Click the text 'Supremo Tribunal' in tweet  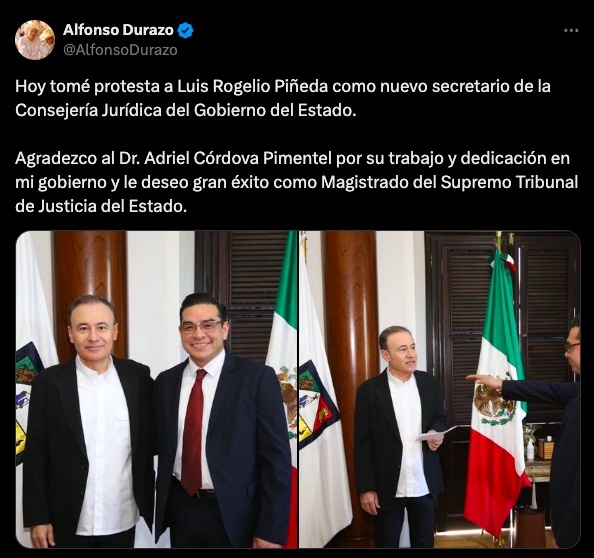[x=510, y=182]
